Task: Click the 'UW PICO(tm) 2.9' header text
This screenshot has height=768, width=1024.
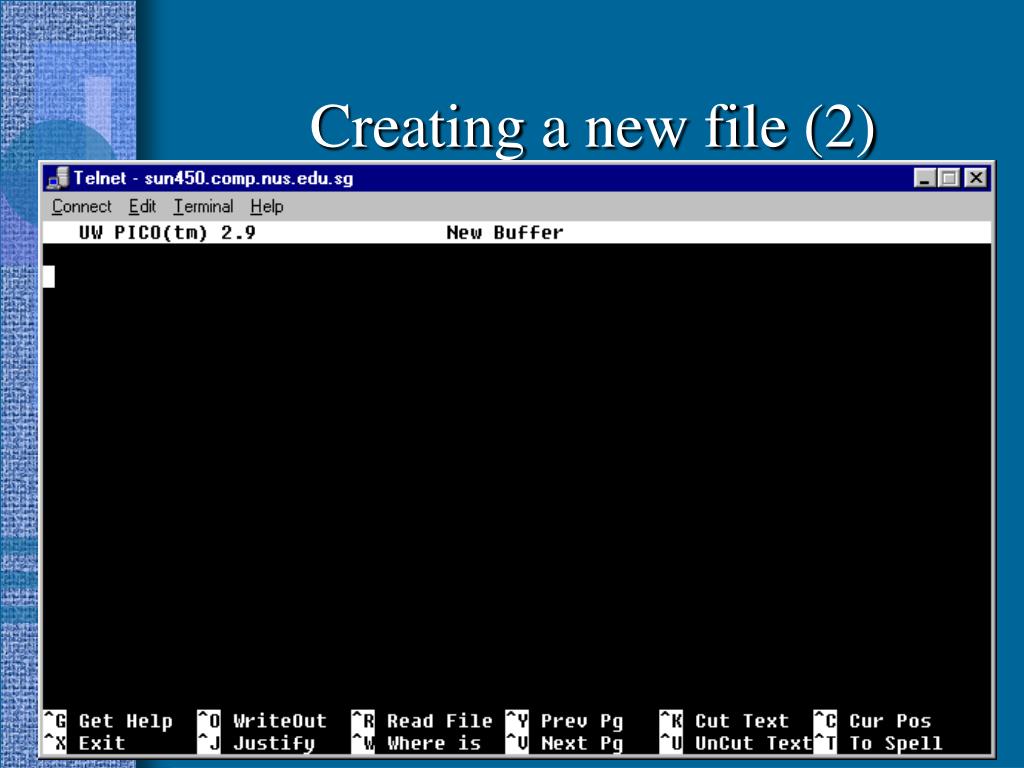Action: pyautogui.click(x=167, y=232)
